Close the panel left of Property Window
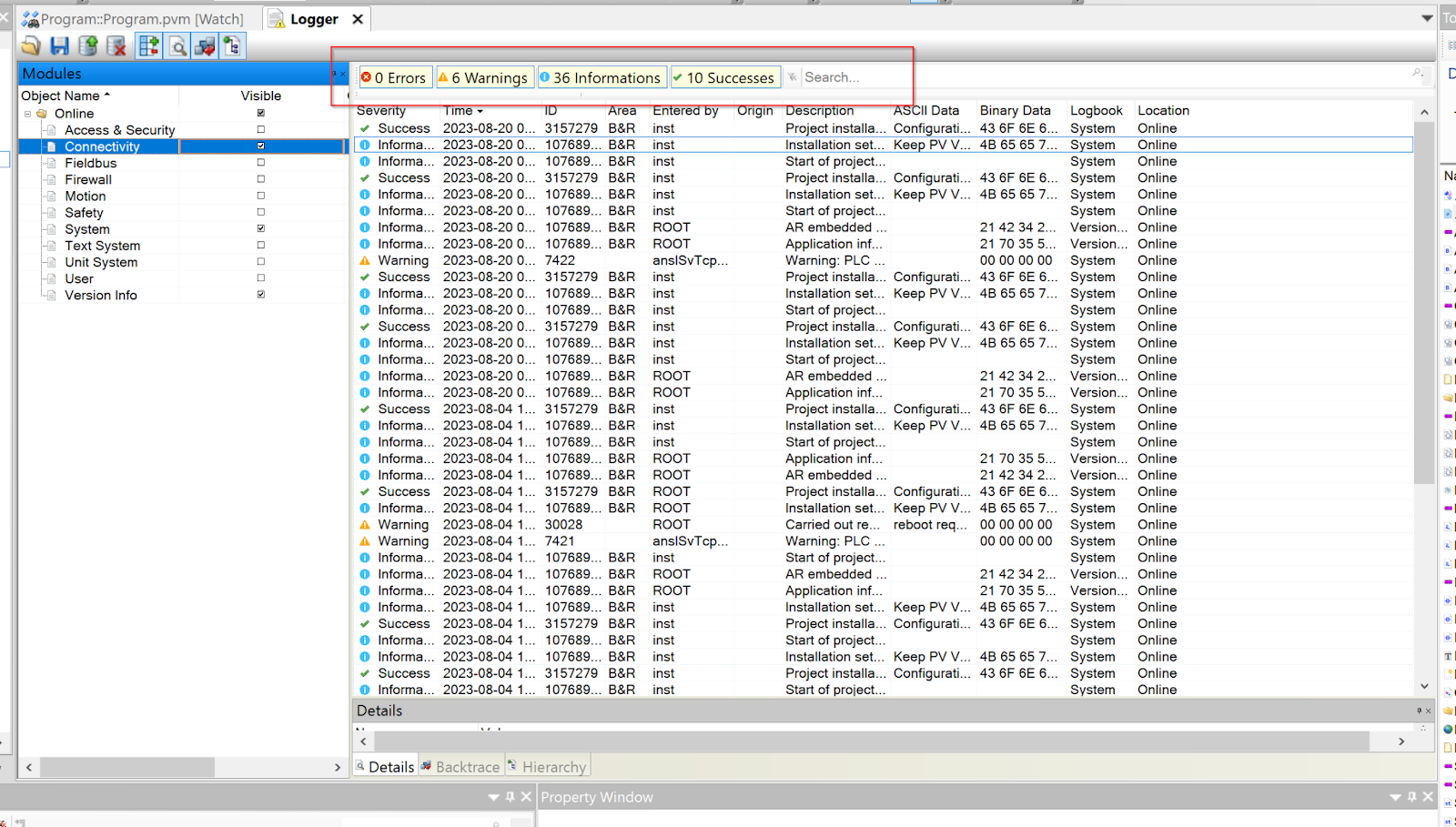The image size is (1456, 827). pos(526,797)
